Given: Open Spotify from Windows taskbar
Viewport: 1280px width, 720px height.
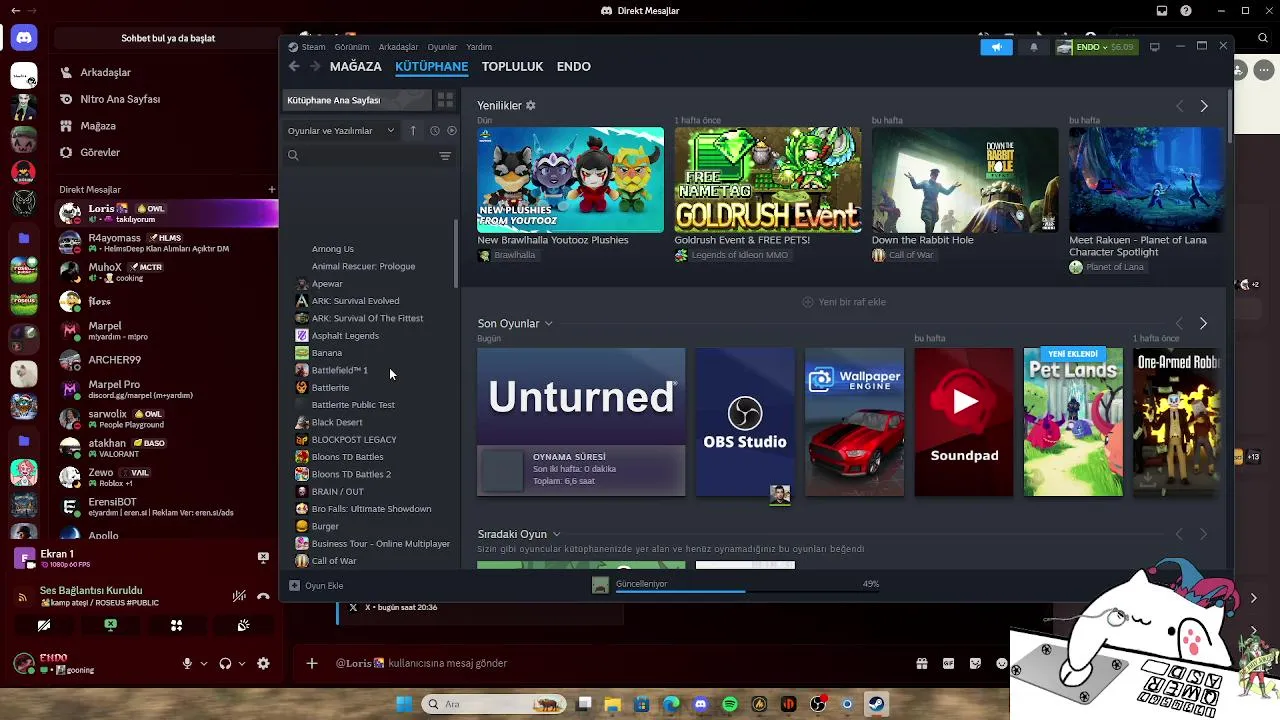Looking at the screenshot, I should (x=730, y=704).
